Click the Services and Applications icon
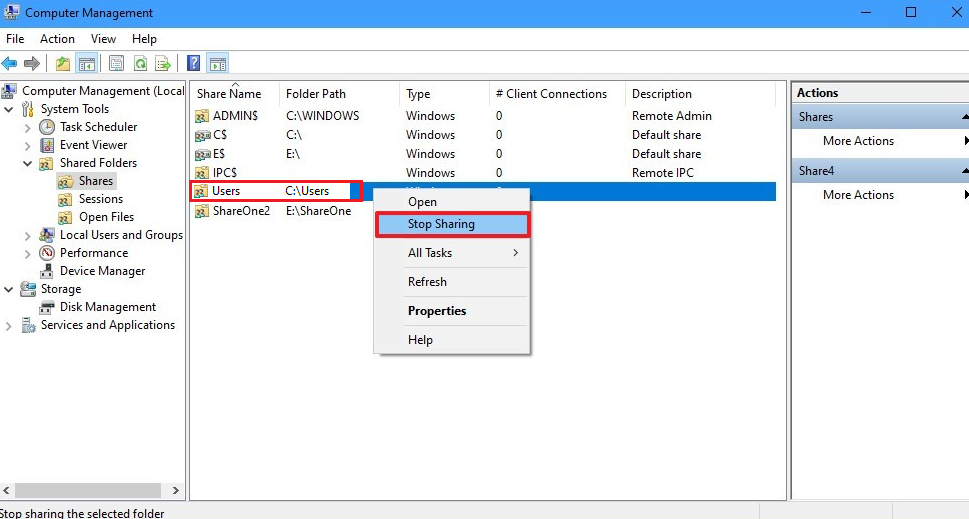 point(28,325)
